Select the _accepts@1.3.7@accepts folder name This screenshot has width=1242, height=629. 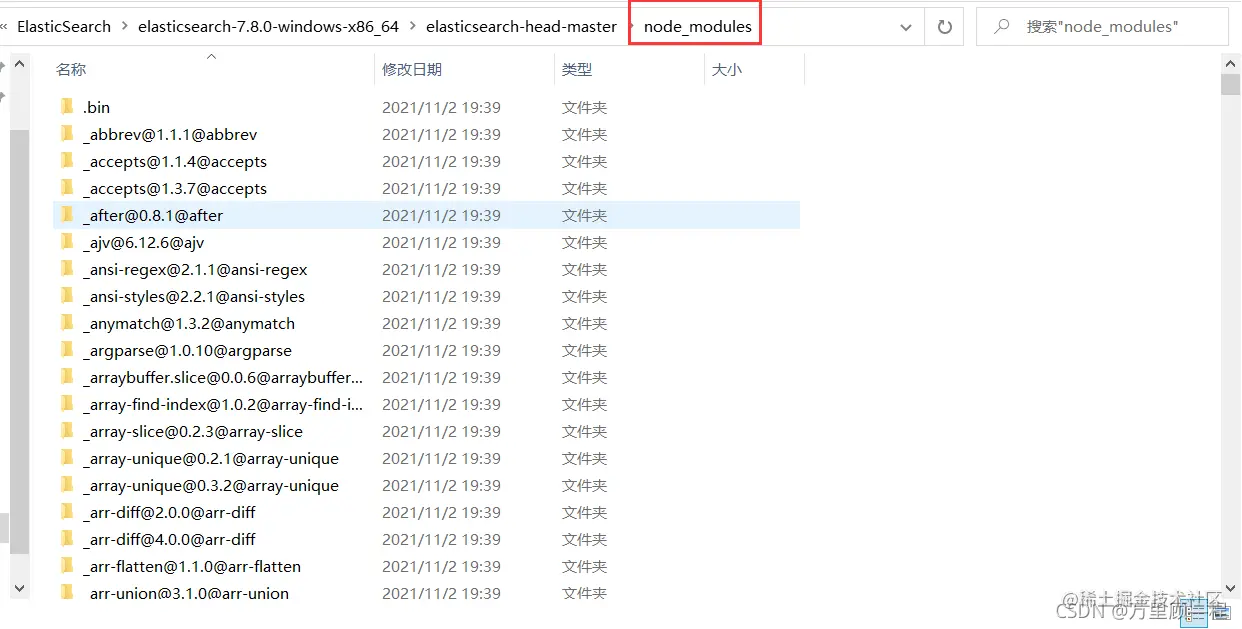click(x=175, y=188)
